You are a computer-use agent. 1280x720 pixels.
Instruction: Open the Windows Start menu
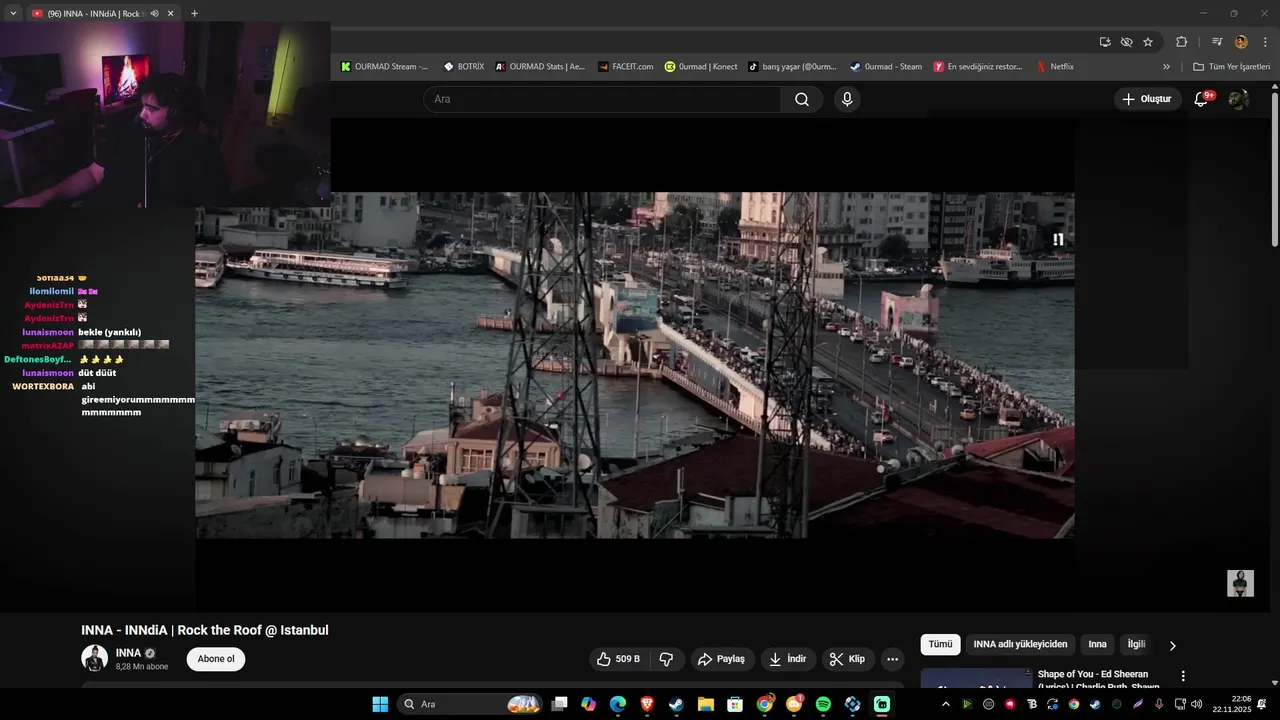point(380,704)
